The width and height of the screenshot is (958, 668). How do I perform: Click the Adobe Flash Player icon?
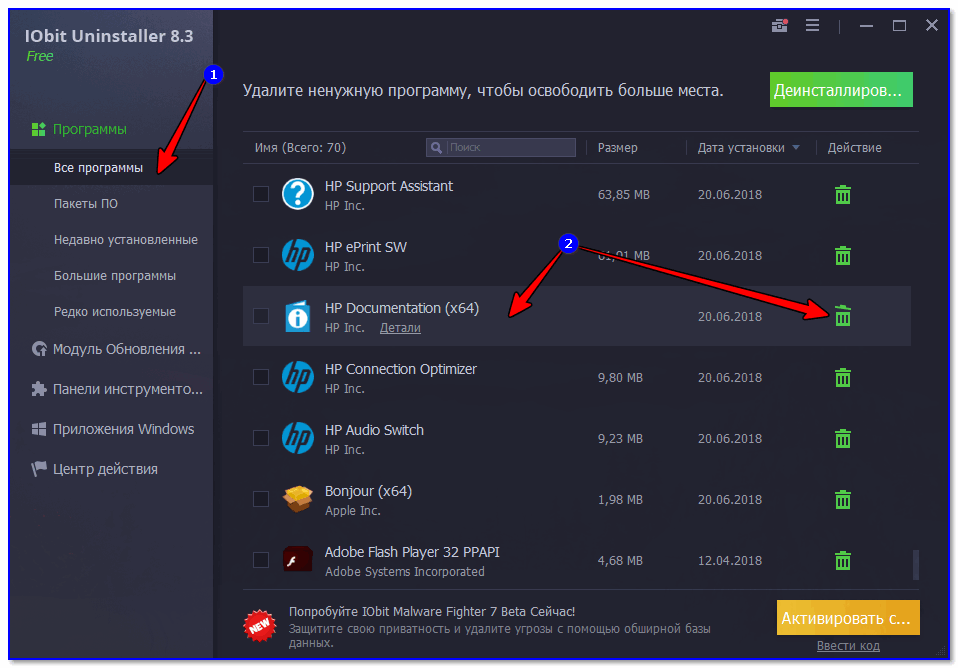298,559
